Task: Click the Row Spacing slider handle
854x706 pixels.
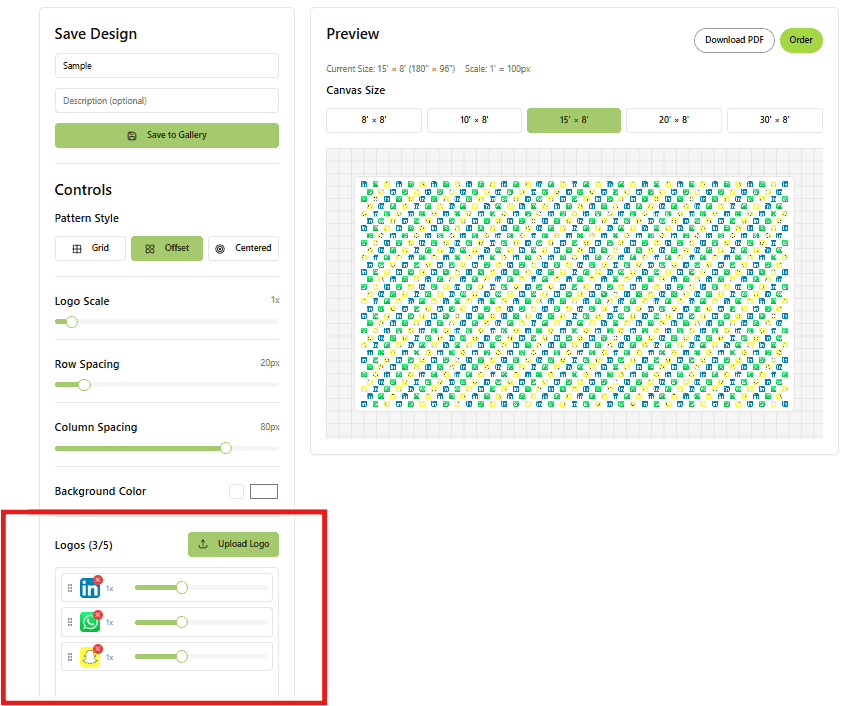Action: point(84,385)
